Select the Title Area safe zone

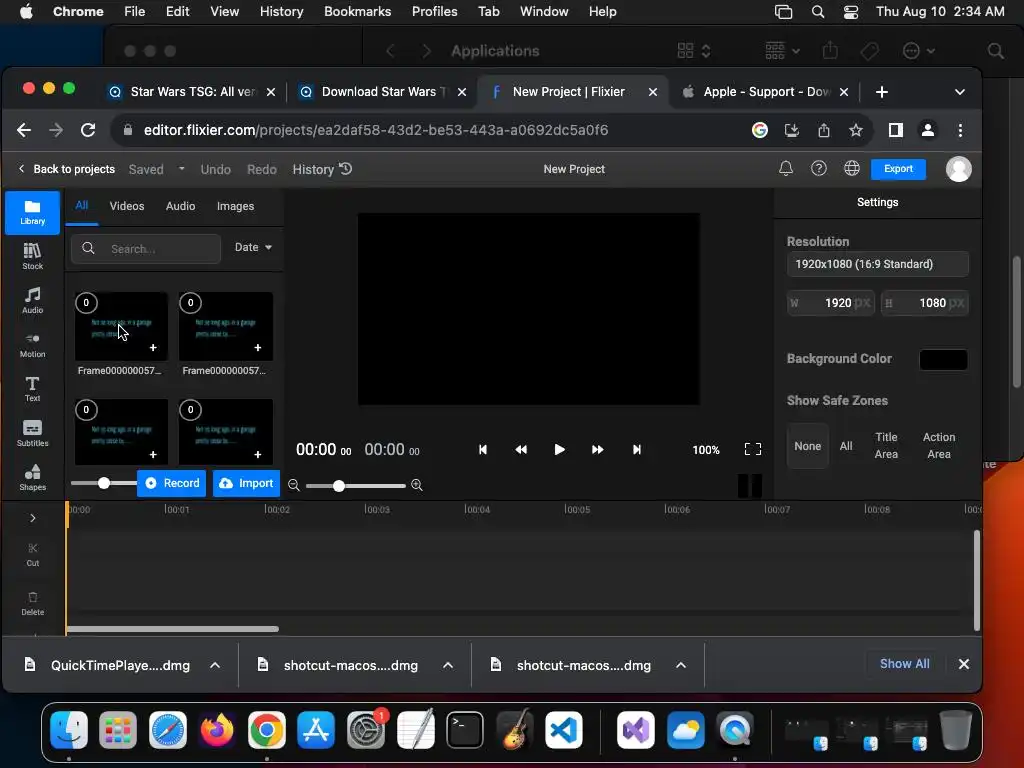point(886,445)
